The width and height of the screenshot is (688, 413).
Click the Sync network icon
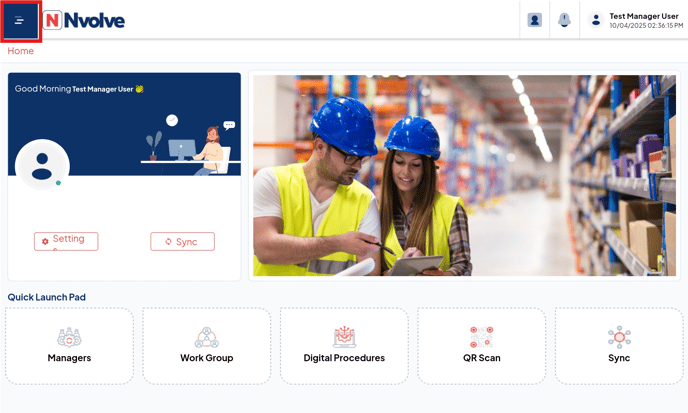tap(619, 337)
